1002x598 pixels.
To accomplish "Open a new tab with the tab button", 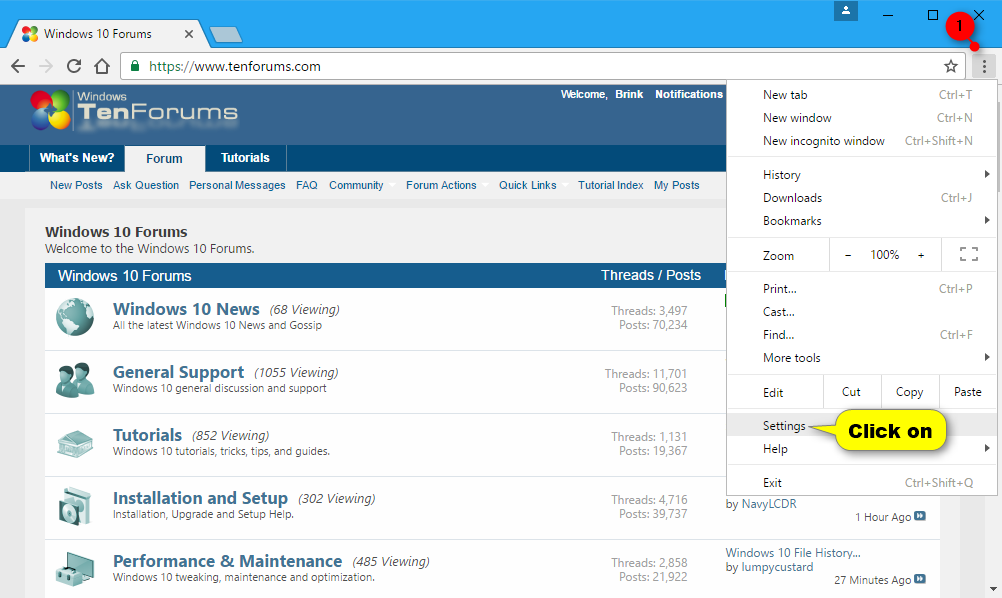I will (x=226, y=34).
